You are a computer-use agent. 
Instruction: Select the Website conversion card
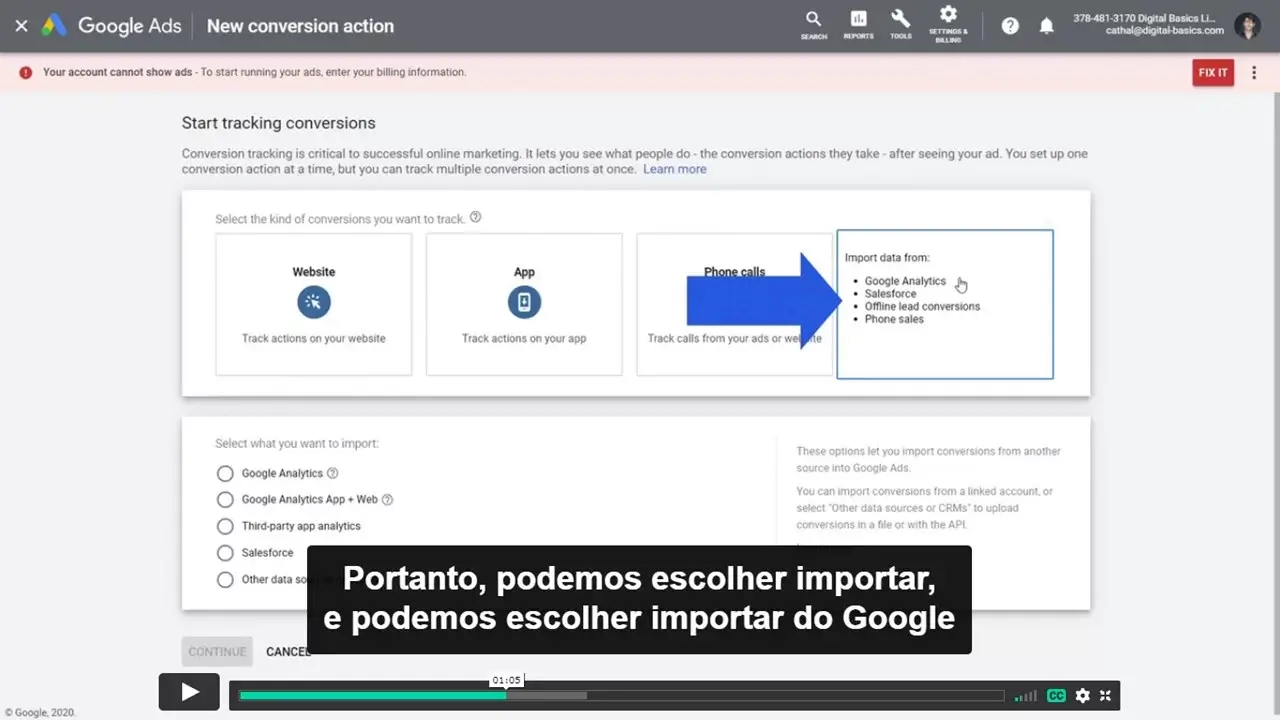(313, 304)
